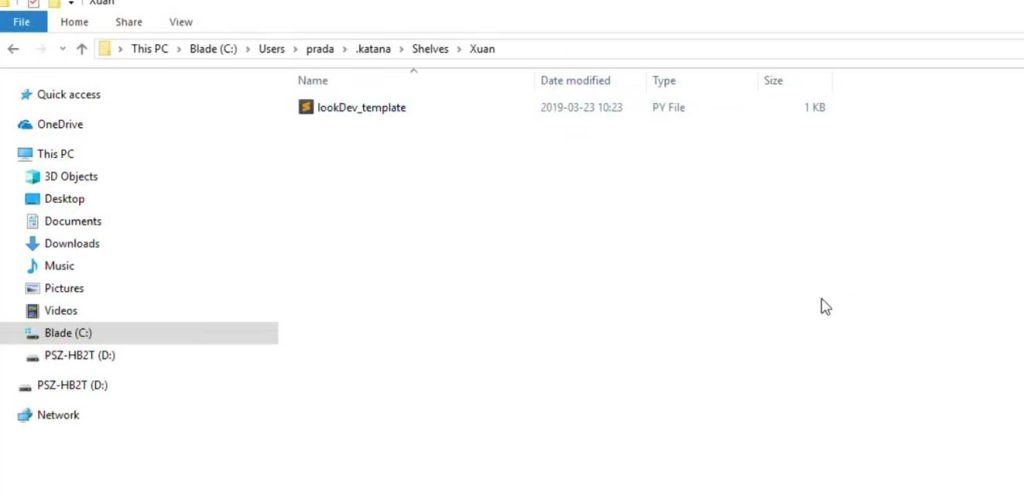Switch to the View ribbon tab
This screenshot has height=497, width=1024.
tap(181, 22)
